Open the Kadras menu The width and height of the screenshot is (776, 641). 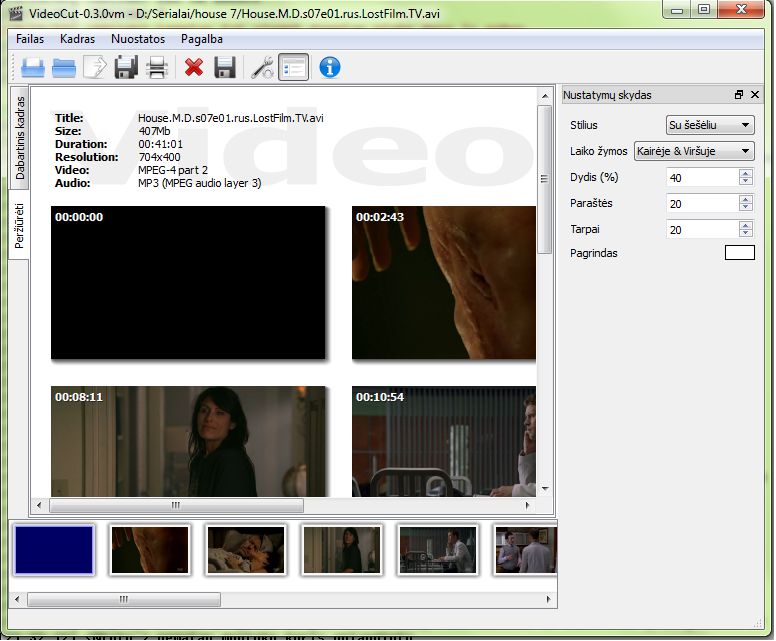click(77, 39)
